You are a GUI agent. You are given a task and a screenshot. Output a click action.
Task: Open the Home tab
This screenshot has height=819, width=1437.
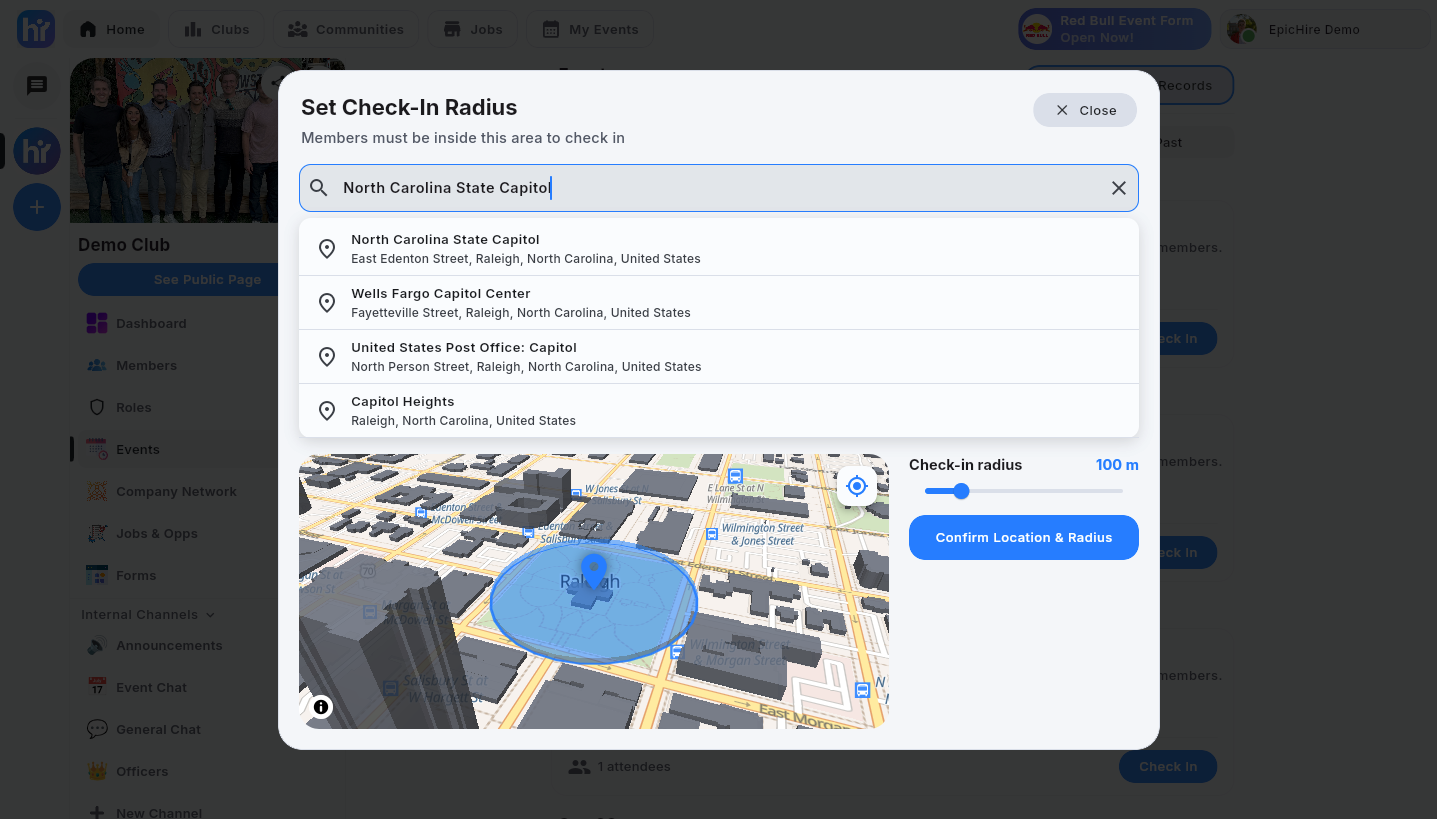pos(112,29)
